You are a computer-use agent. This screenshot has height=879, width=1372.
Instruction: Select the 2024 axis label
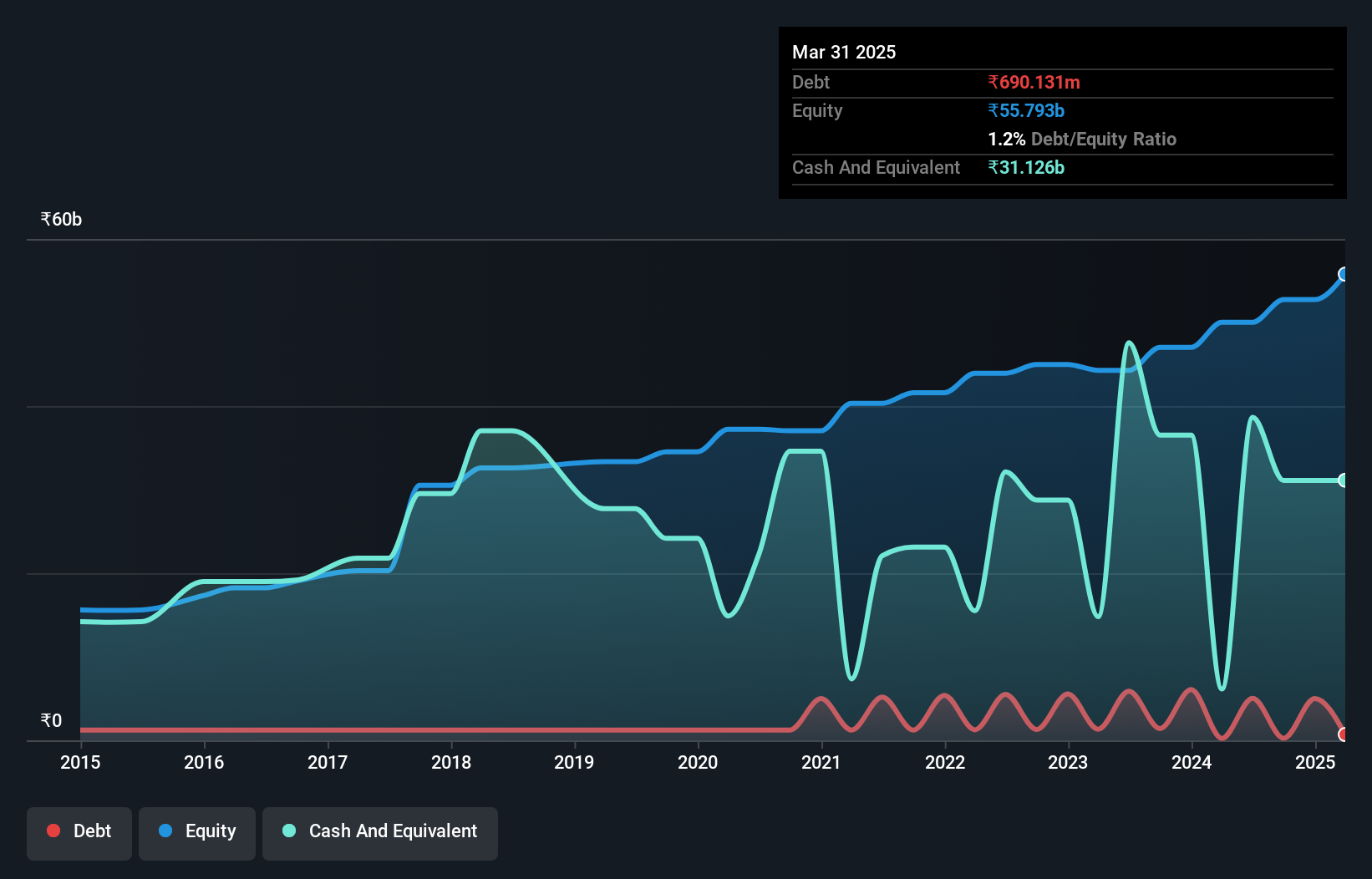1192,762
